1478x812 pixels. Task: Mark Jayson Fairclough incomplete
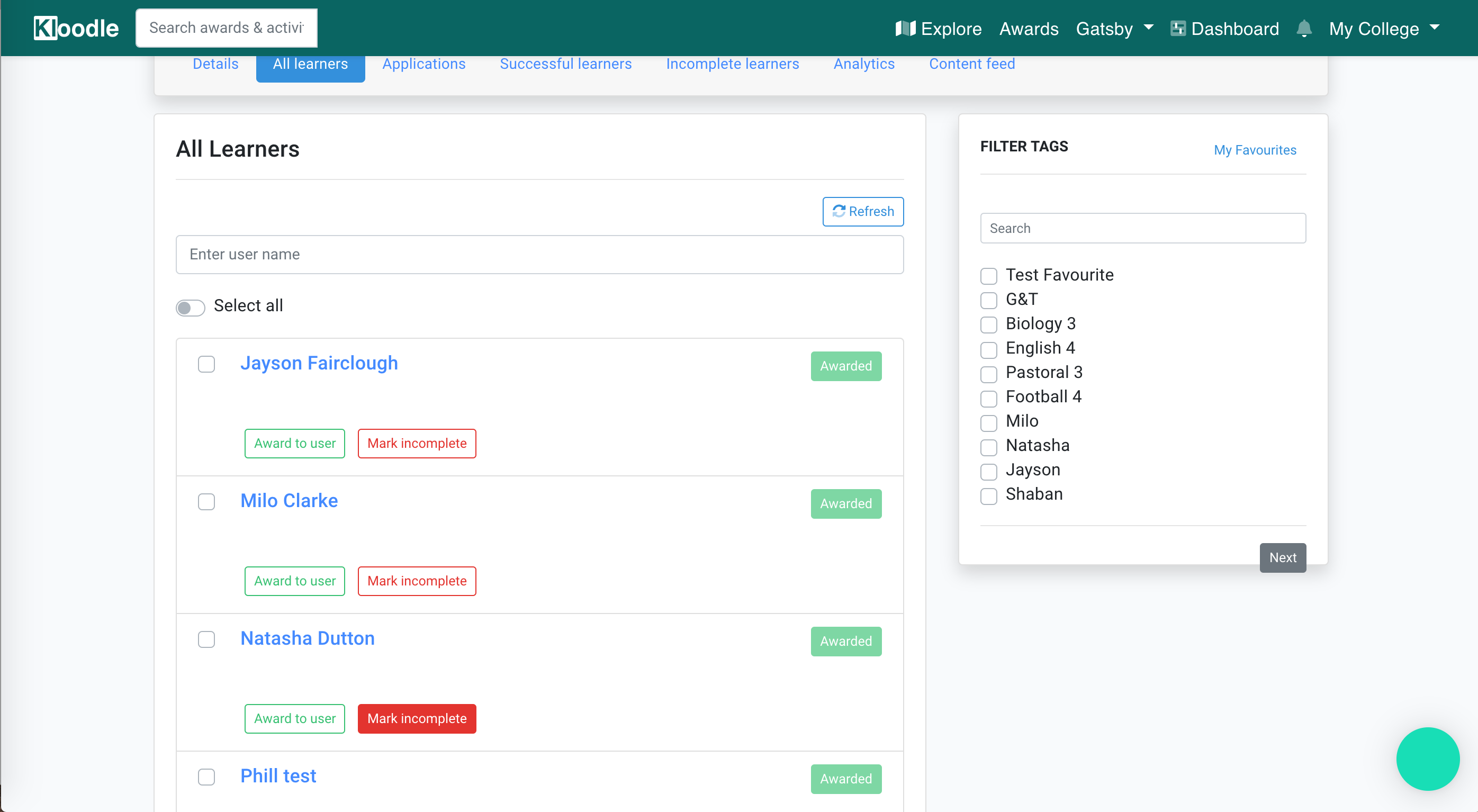point(417,443)
